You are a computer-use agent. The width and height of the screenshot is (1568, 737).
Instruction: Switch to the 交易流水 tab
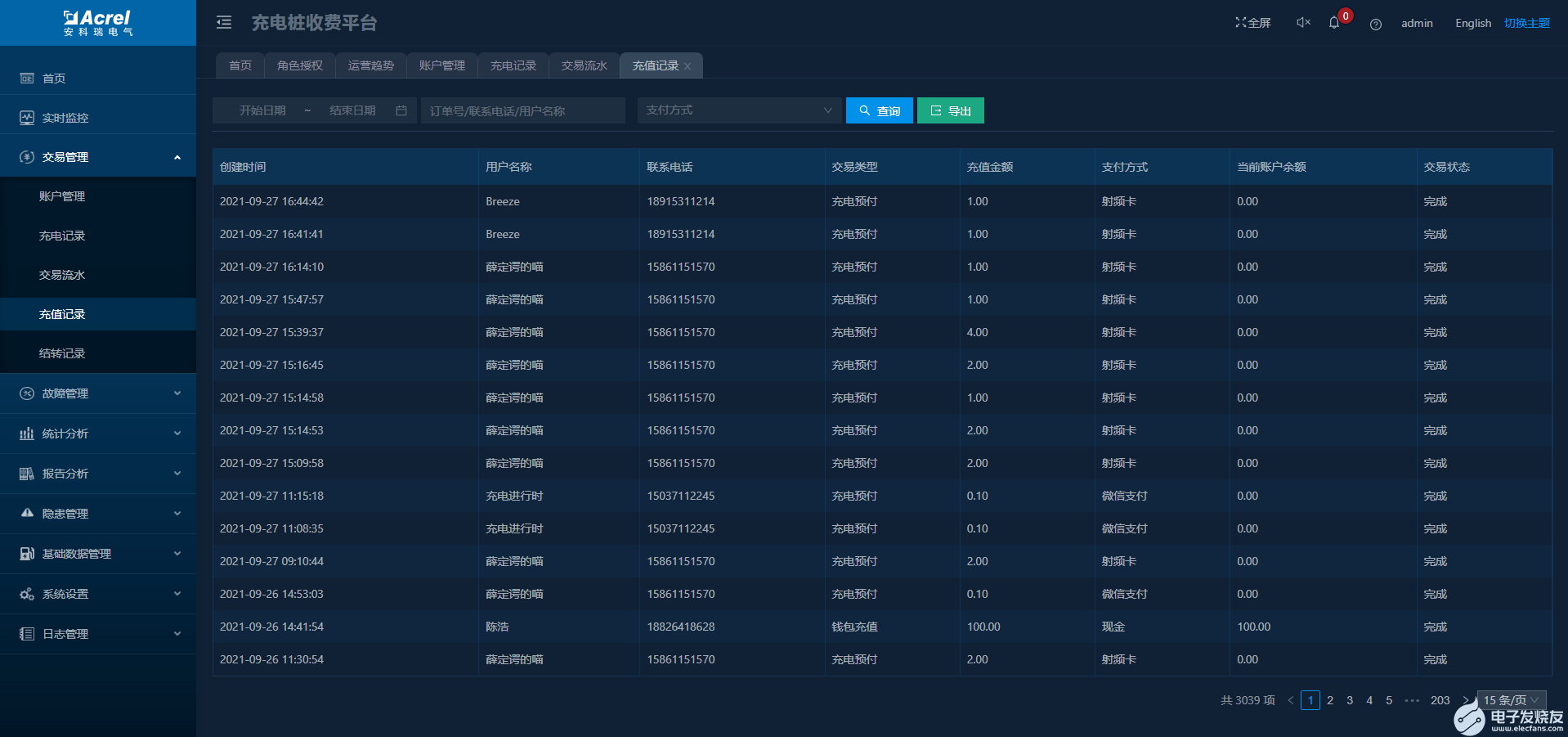pos(583,65)
